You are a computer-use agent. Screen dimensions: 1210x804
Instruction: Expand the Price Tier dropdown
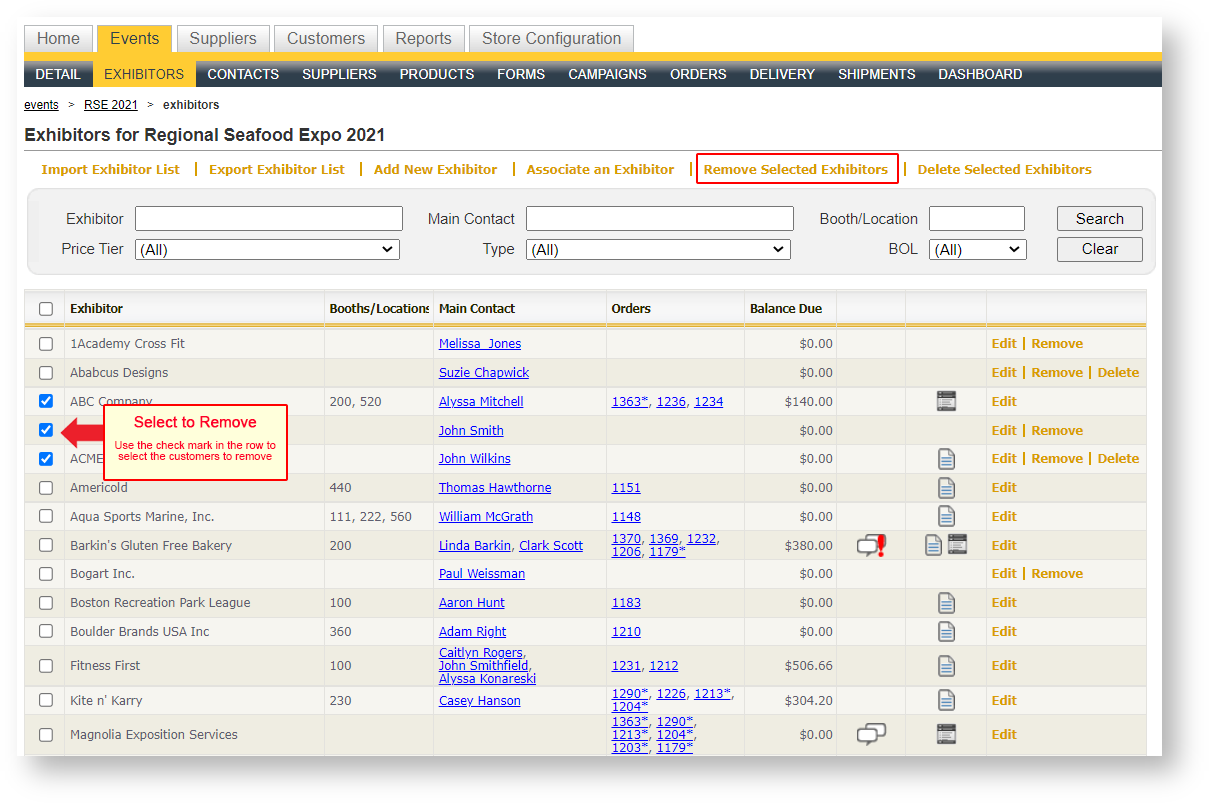(x=267, y=250)
